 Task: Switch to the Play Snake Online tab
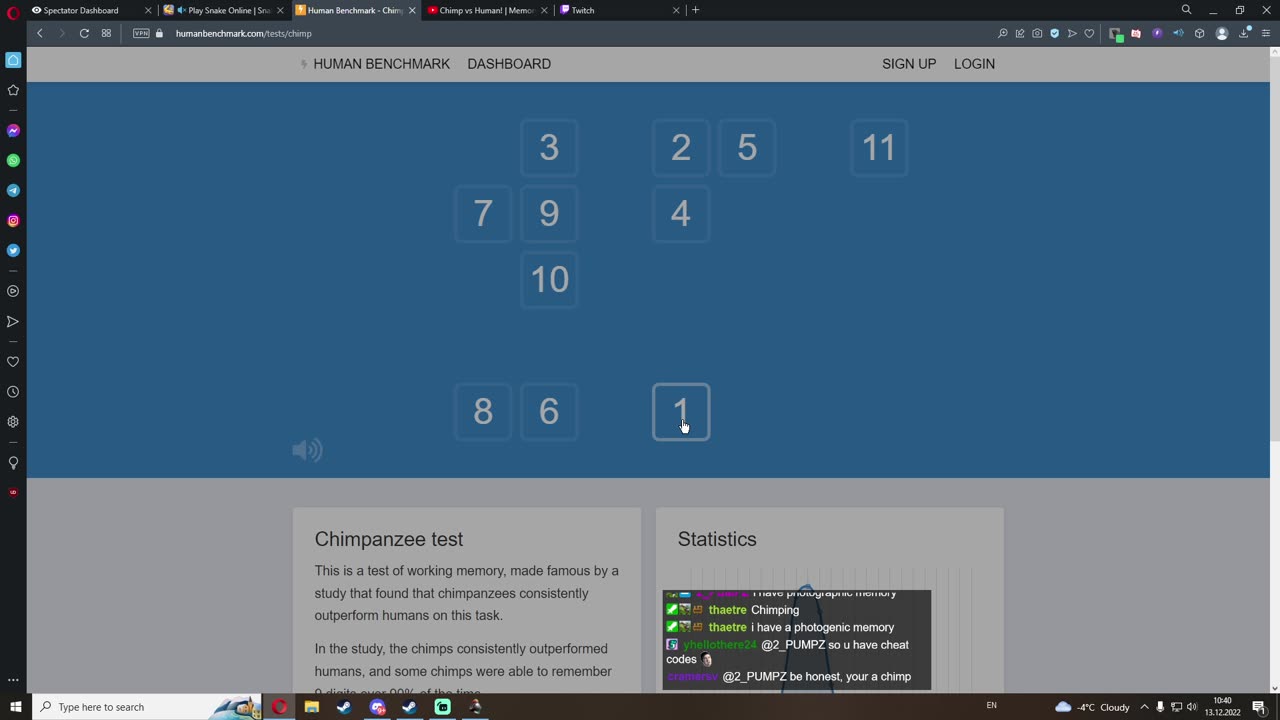(223, 10)
